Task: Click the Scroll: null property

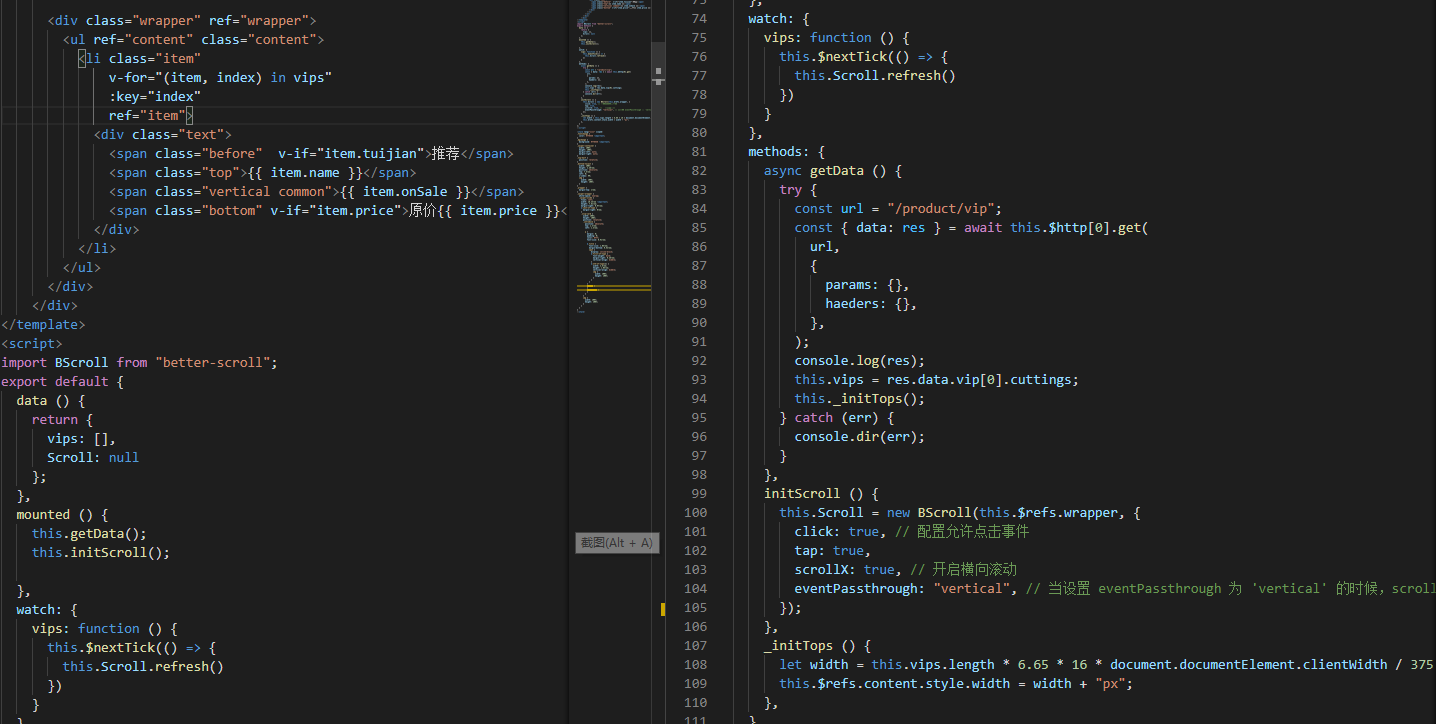Action: coord(93,457)
